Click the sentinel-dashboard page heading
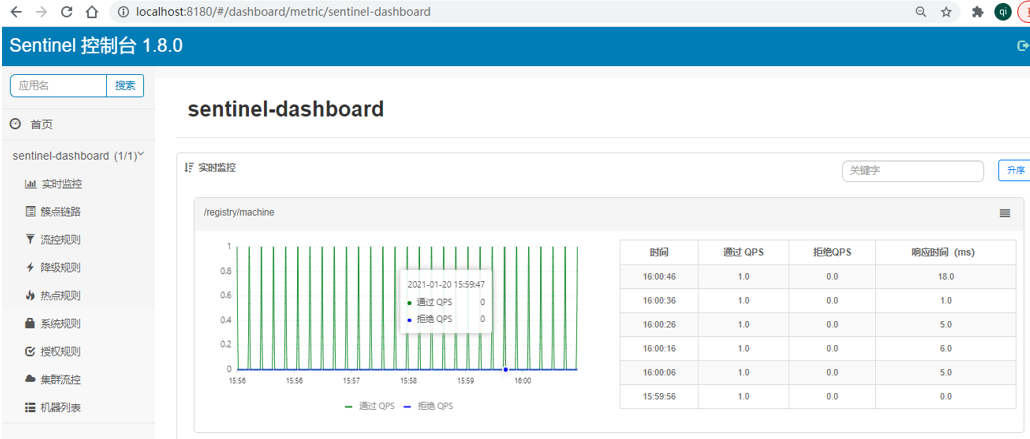1030x439 pixels. [x=286, y=109]
